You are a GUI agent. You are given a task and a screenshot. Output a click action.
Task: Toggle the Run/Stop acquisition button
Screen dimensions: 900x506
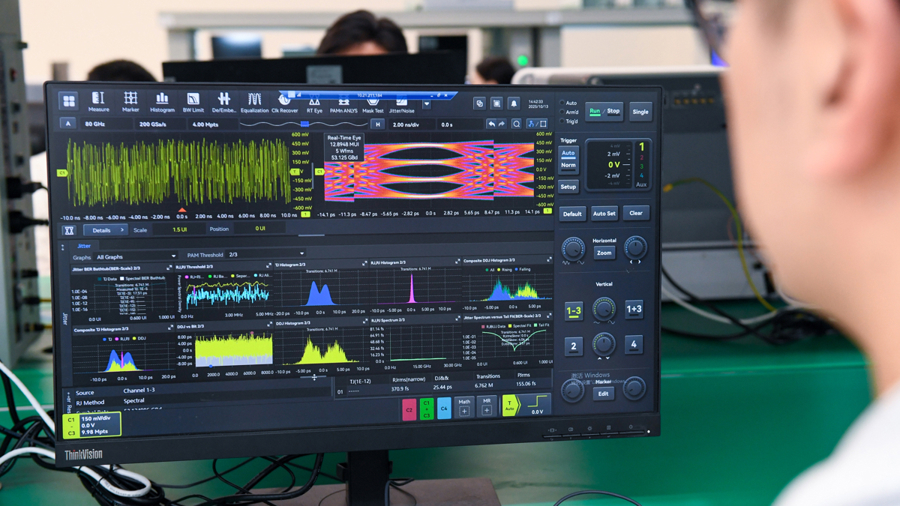(x=604, y=112)
